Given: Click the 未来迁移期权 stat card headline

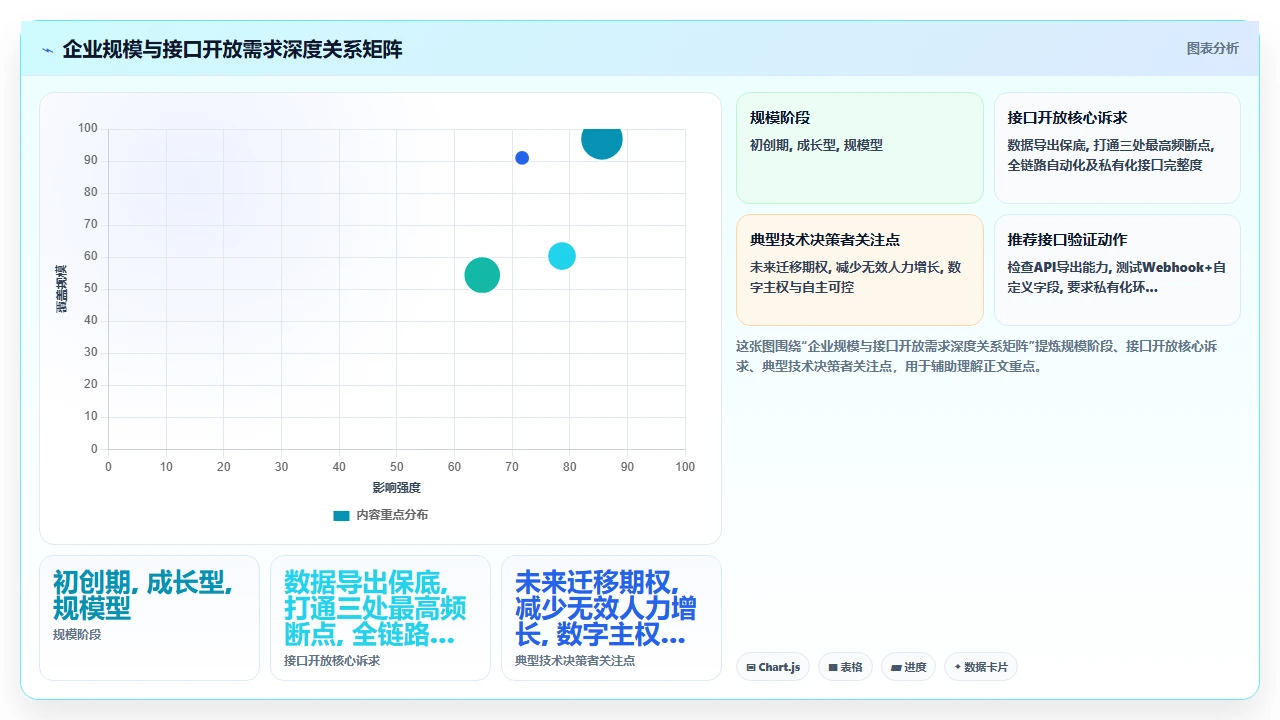Looking at the screenshot, I should tap(606, 608).
